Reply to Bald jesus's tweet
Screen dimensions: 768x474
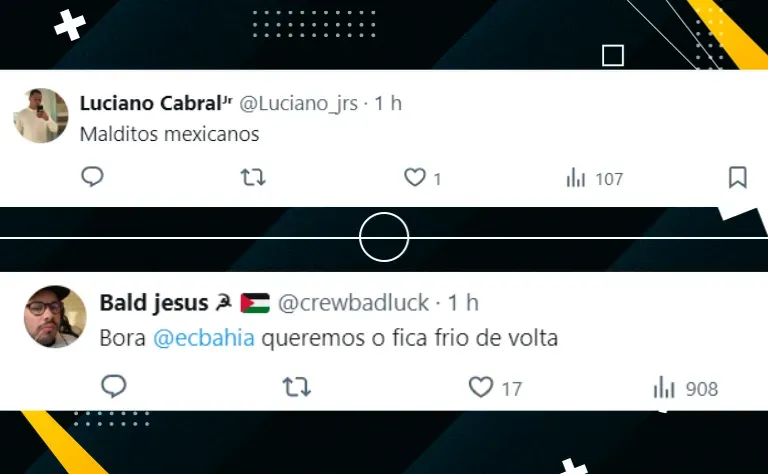pos(114,386)
